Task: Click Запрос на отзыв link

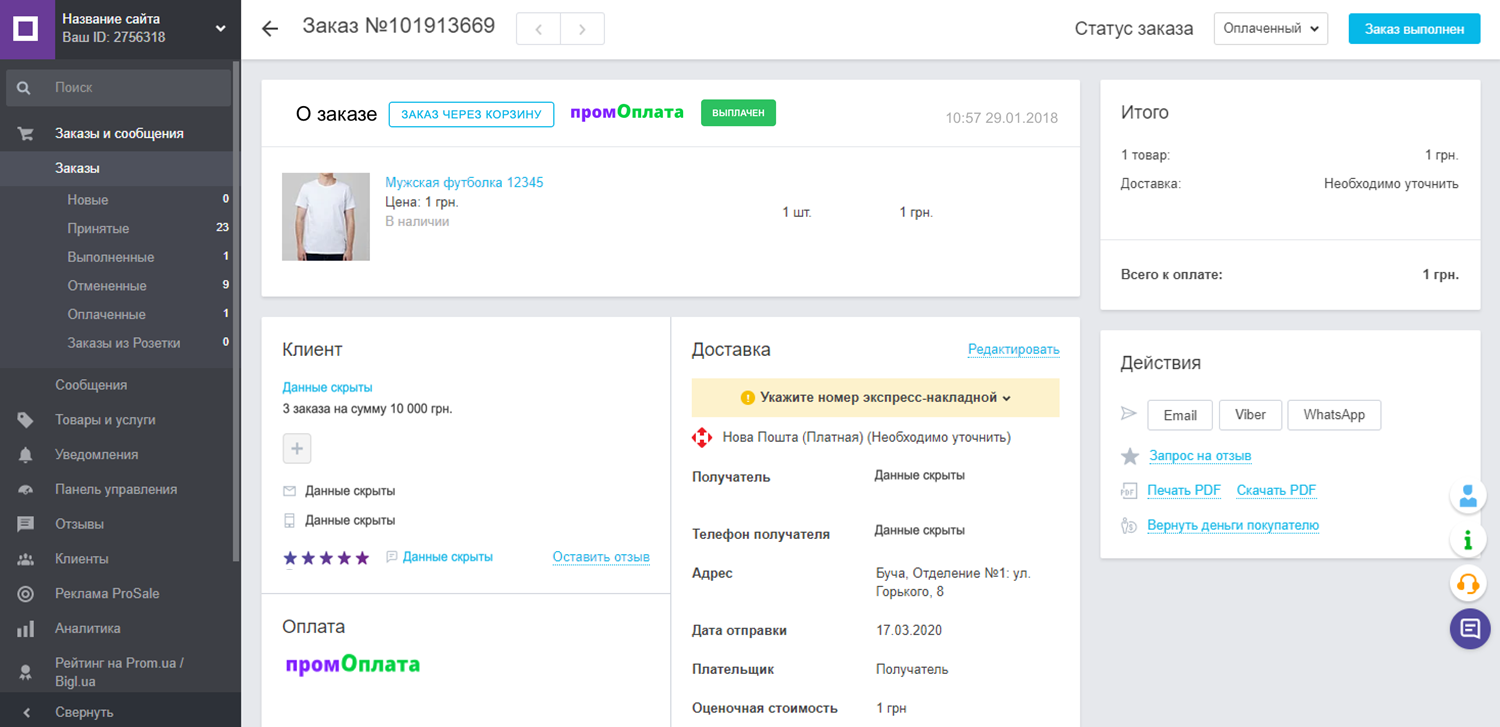Action: coord(1200,456)
